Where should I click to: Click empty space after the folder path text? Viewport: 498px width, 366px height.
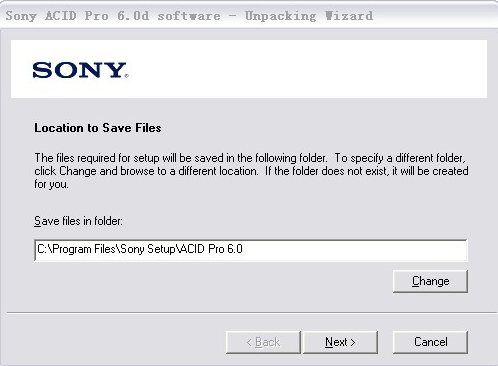(353, 250)
